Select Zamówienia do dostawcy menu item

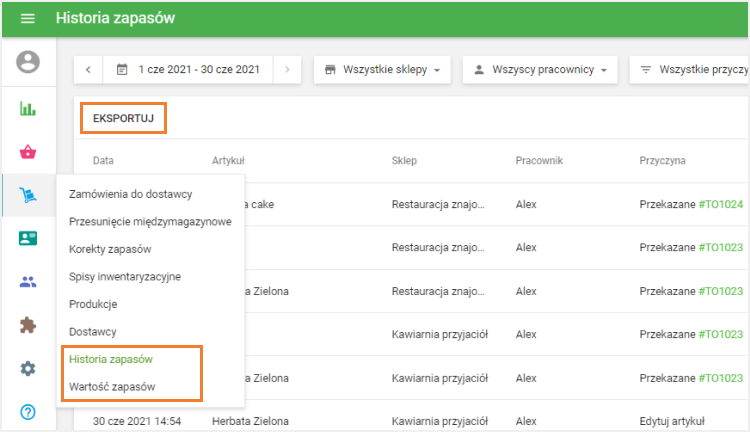pos(131,194)
